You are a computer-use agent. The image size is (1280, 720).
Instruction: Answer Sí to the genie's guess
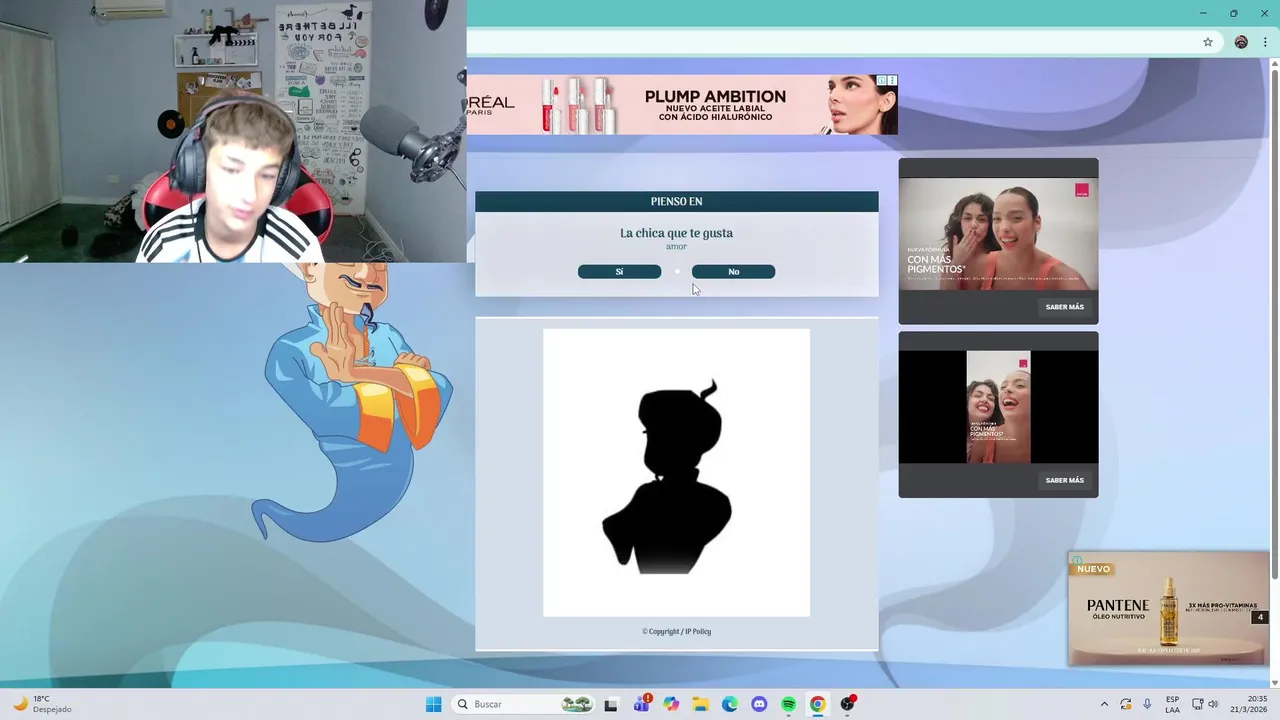(x=619, y=272)
